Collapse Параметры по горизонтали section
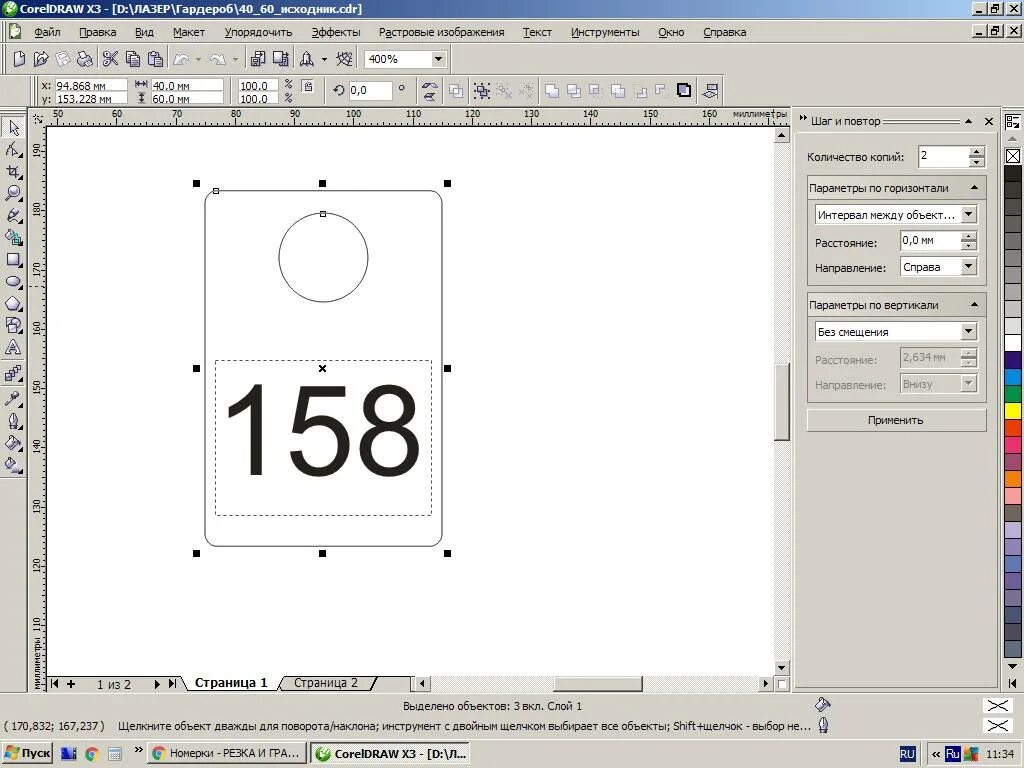1024x768 pixels. click(x=974, y=188)
